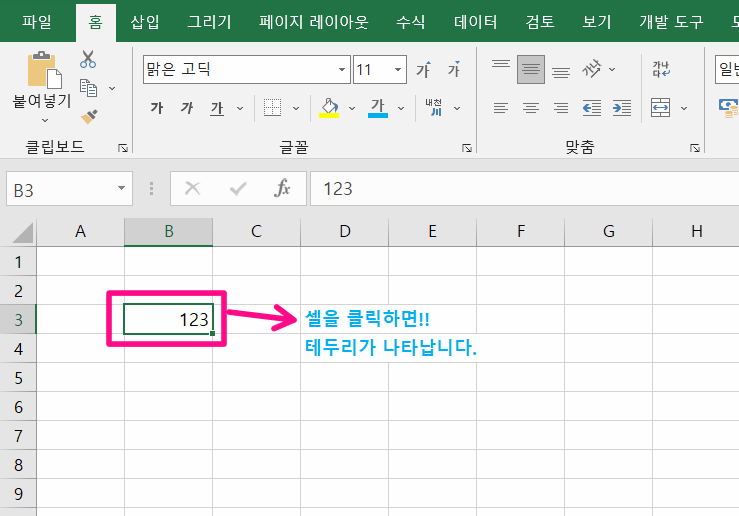This screenshot has width=739, height=516.
Task: Click the accounting number format icon
Action: coord(729,108)
